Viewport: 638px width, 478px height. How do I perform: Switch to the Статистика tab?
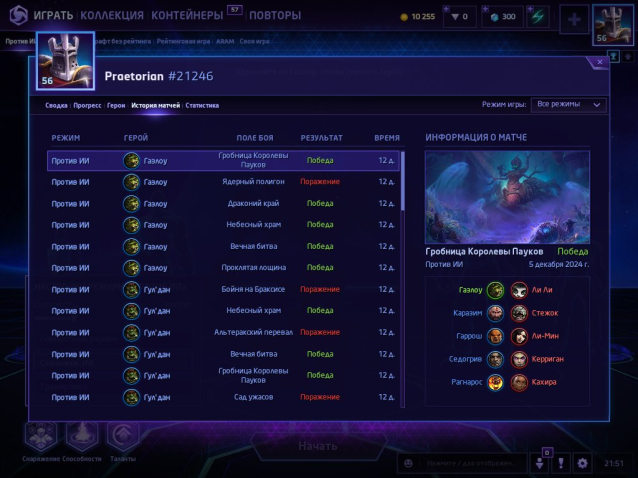[x=202, y=105]
